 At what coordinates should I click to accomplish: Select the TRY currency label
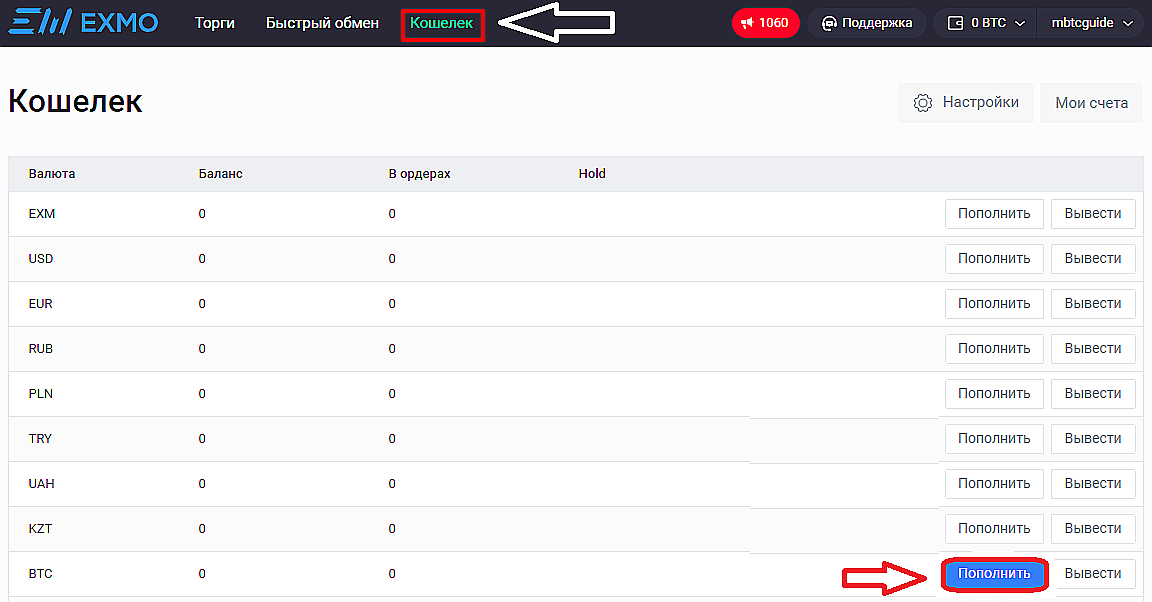40,439
